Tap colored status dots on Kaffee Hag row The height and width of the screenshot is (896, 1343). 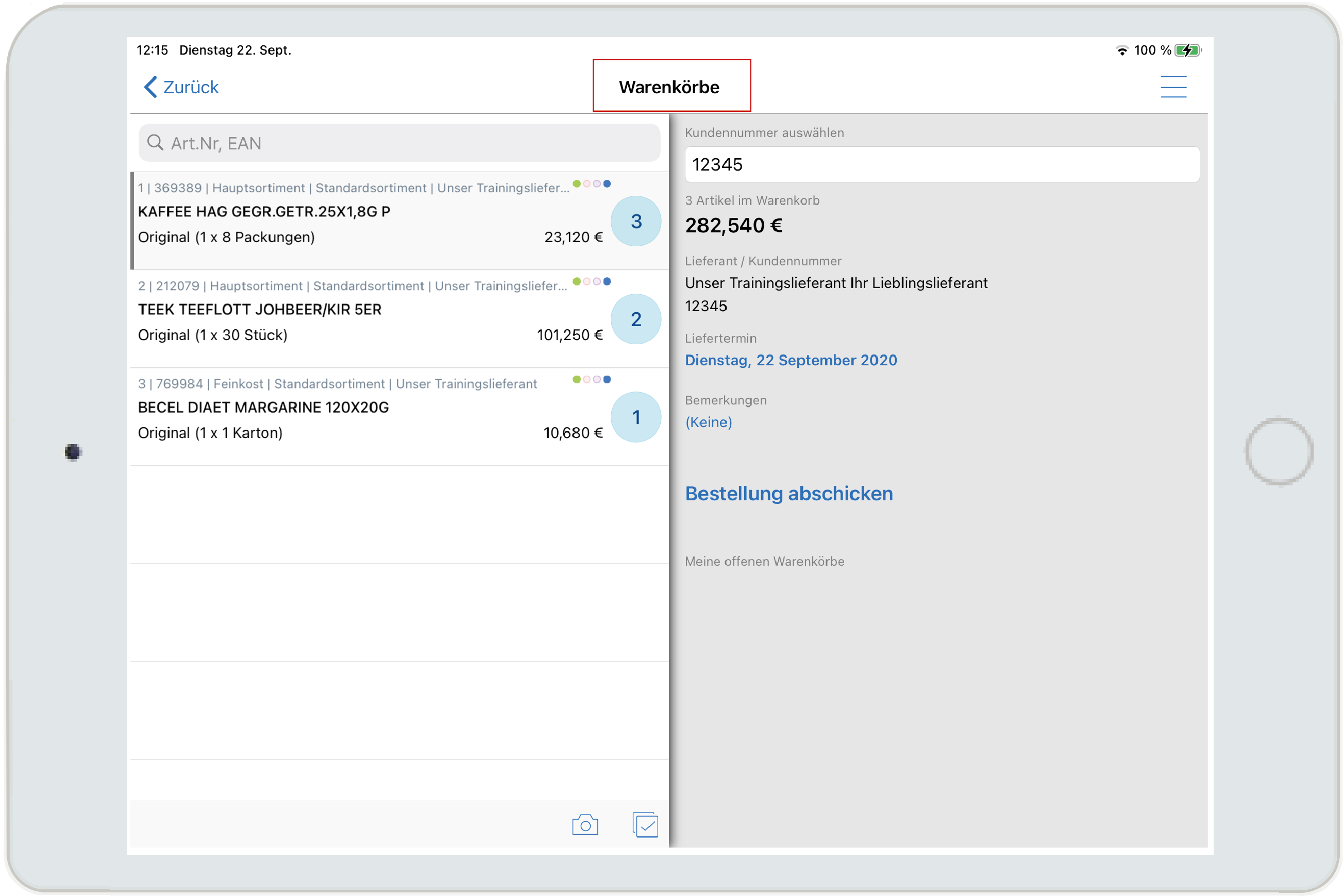pyautogui.click(x=592, y=184)
